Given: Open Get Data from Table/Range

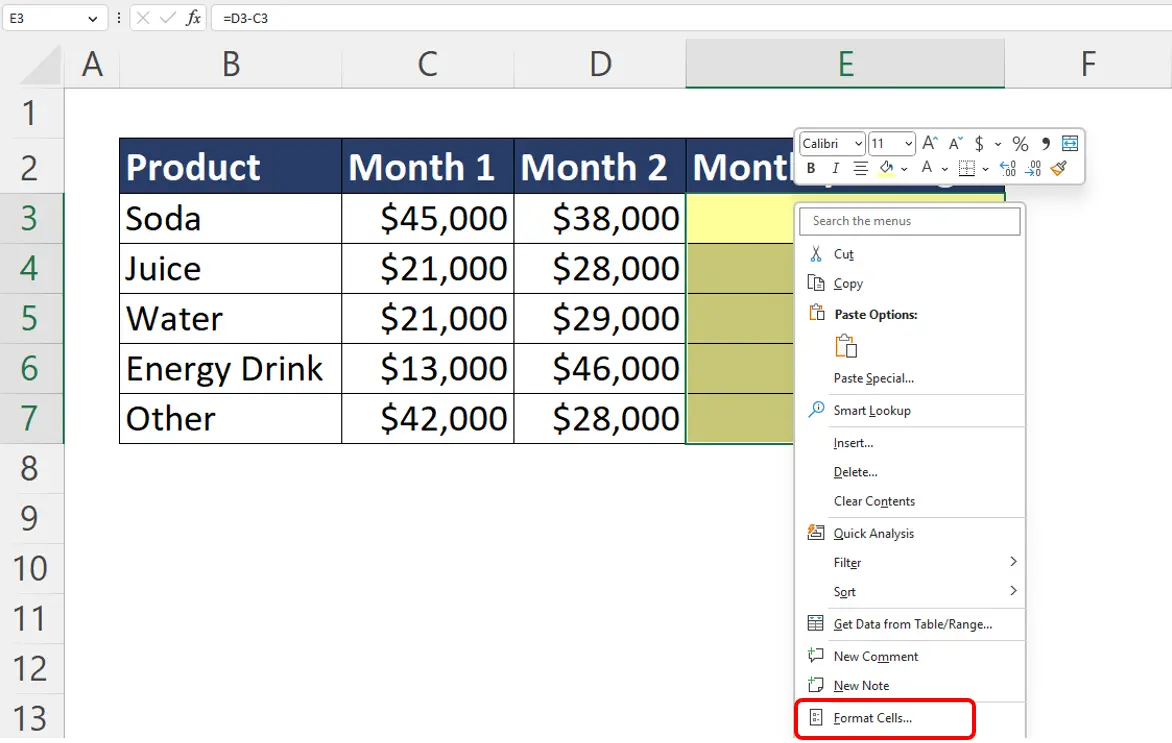Looking at the screenshot, I should (x=913, y=624).
